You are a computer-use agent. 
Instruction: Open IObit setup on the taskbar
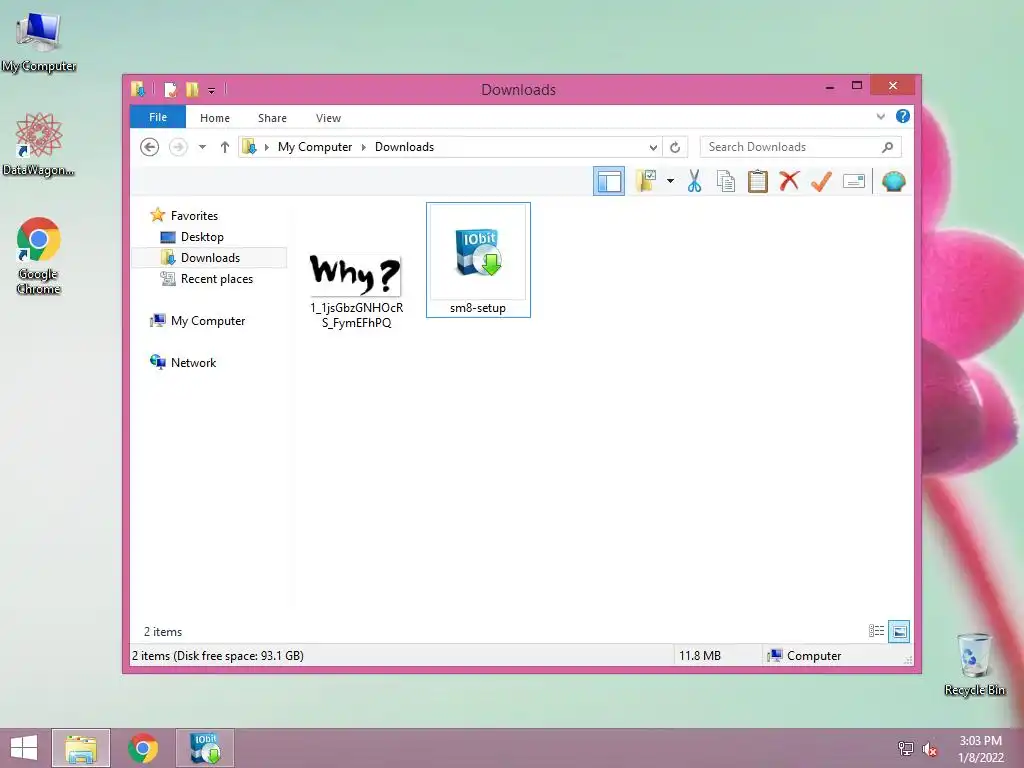(x=204, y=748)
